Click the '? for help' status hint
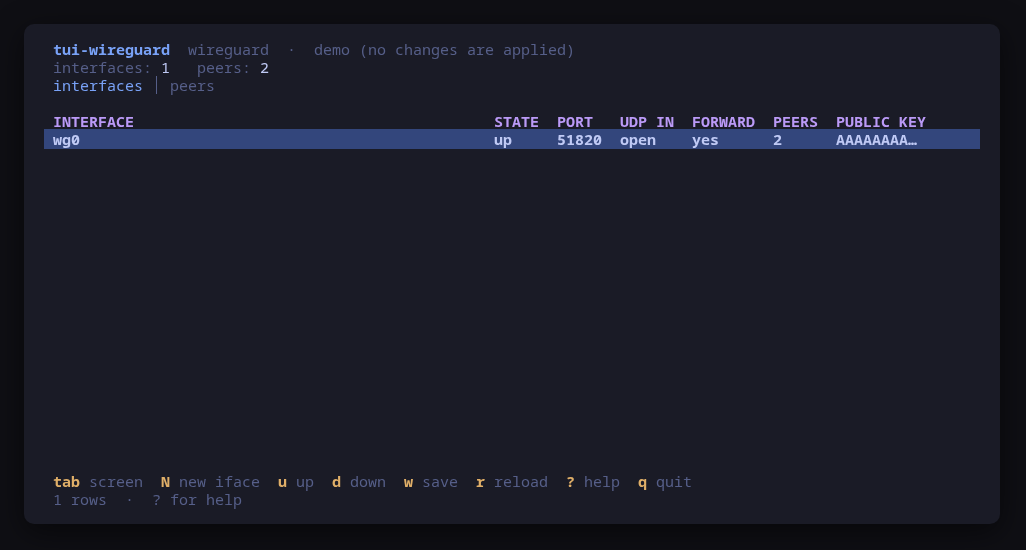This screenshot has height=550, width=1026. point(197,500)
